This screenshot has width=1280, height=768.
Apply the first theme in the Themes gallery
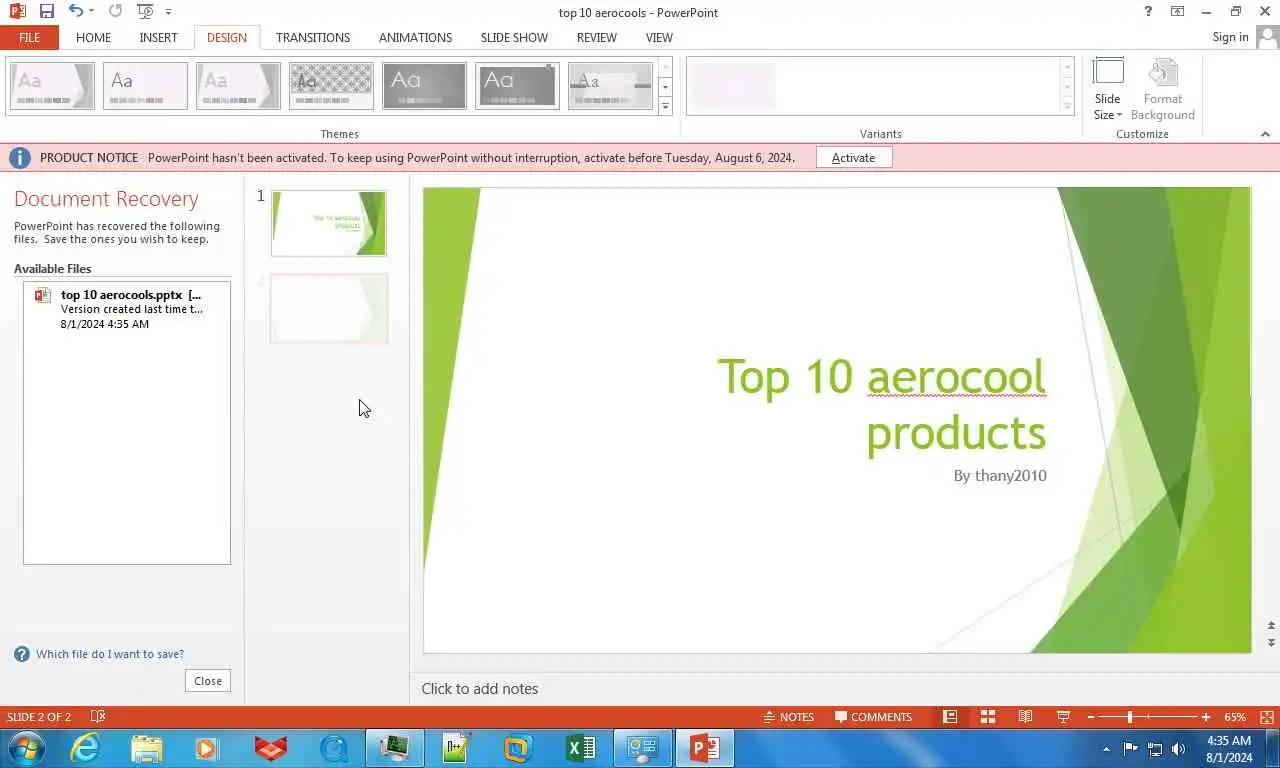click(x=52, y=86)
